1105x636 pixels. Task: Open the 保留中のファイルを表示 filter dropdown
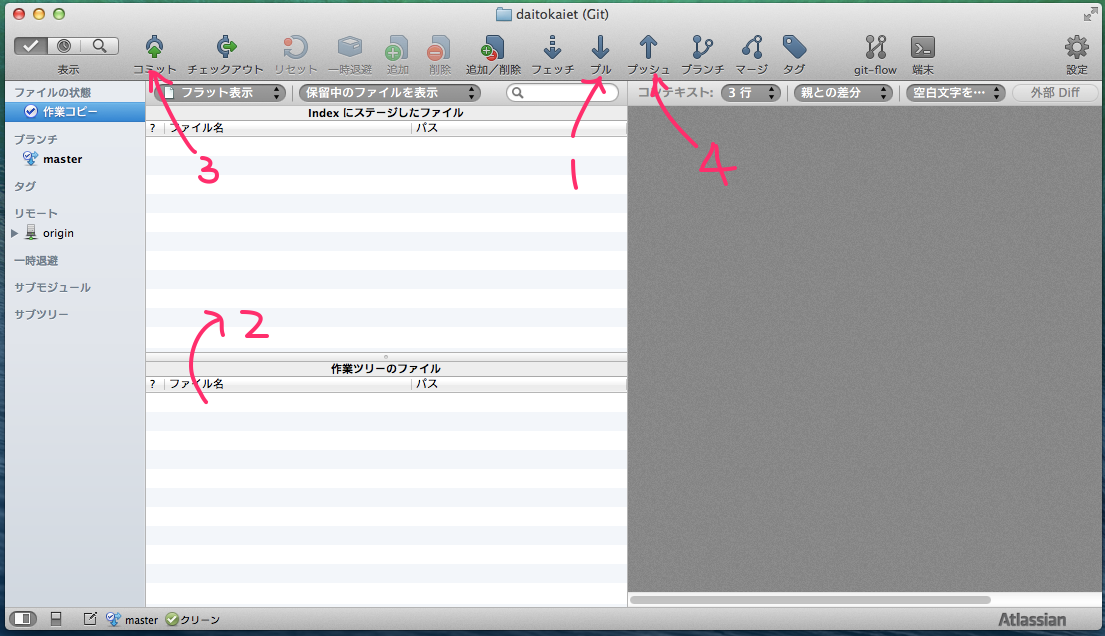click(390, 92)
